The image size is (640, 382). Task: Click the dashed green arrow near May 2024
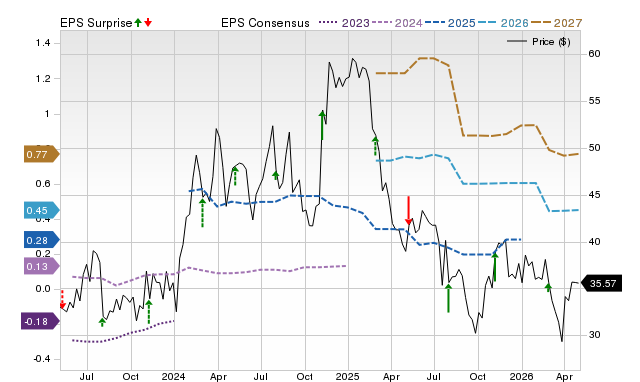235,176
